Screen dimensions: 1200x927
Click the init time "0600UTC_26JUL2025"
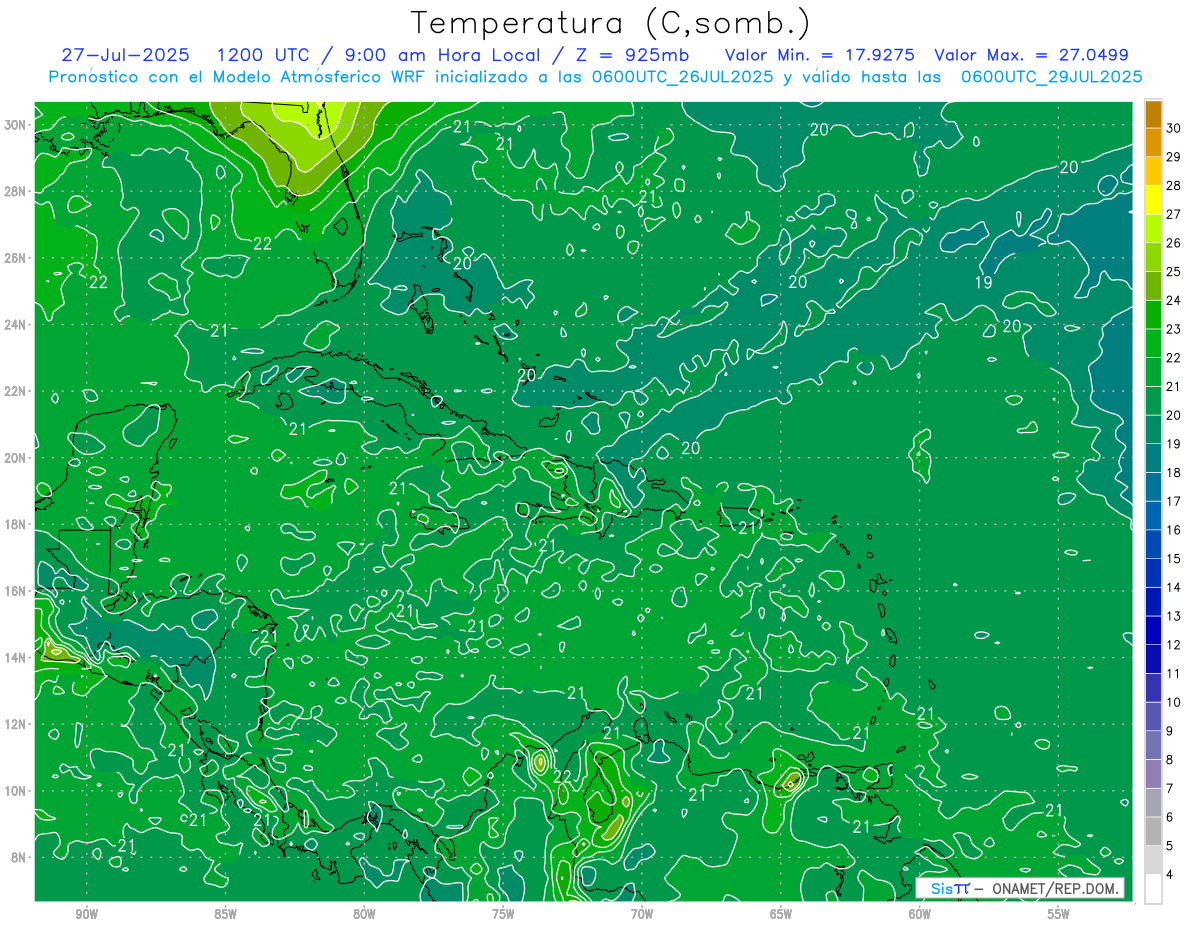(682, 77)
